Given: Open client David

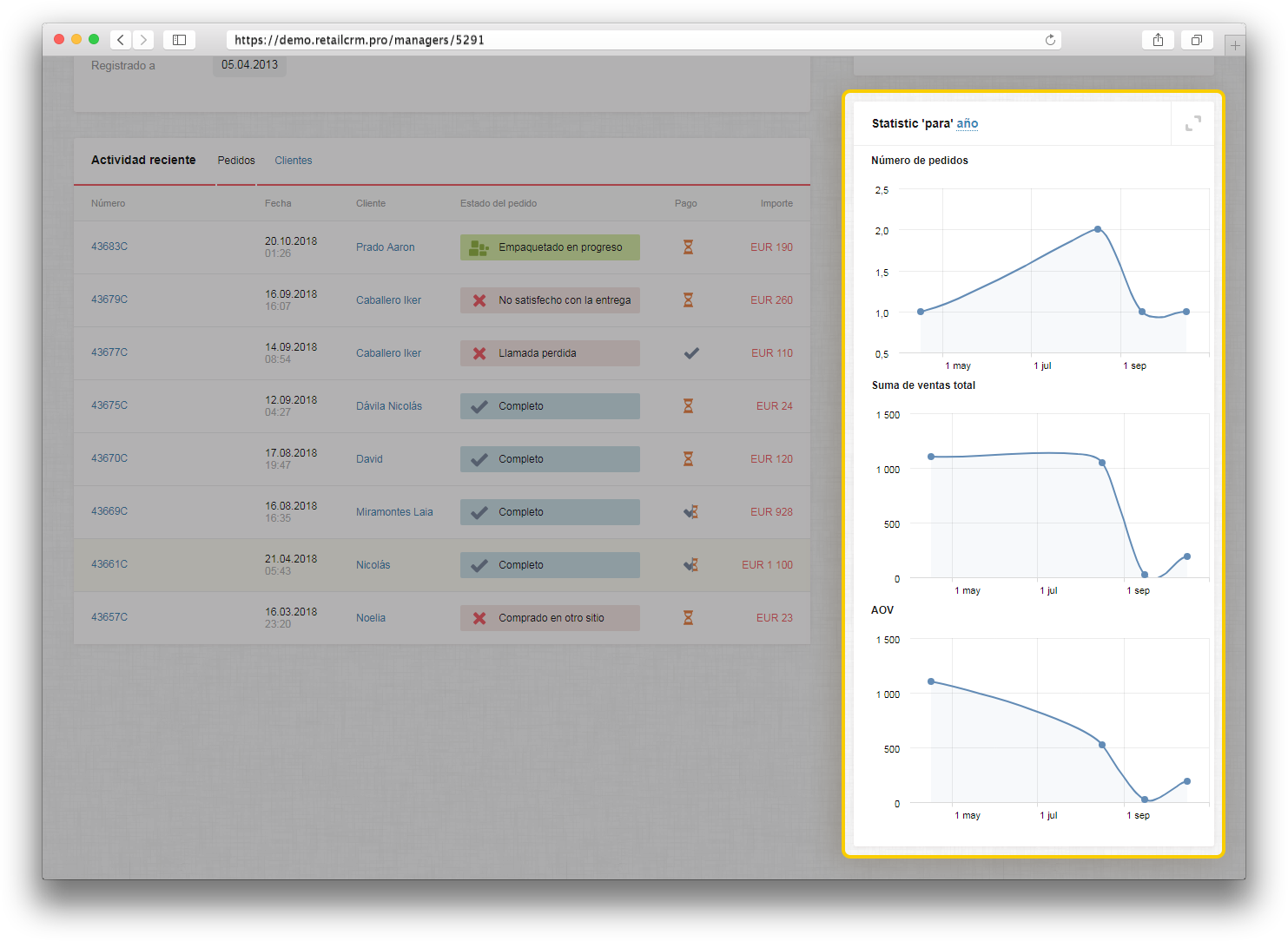Looking at the screenshot, I should click(369, 459).
